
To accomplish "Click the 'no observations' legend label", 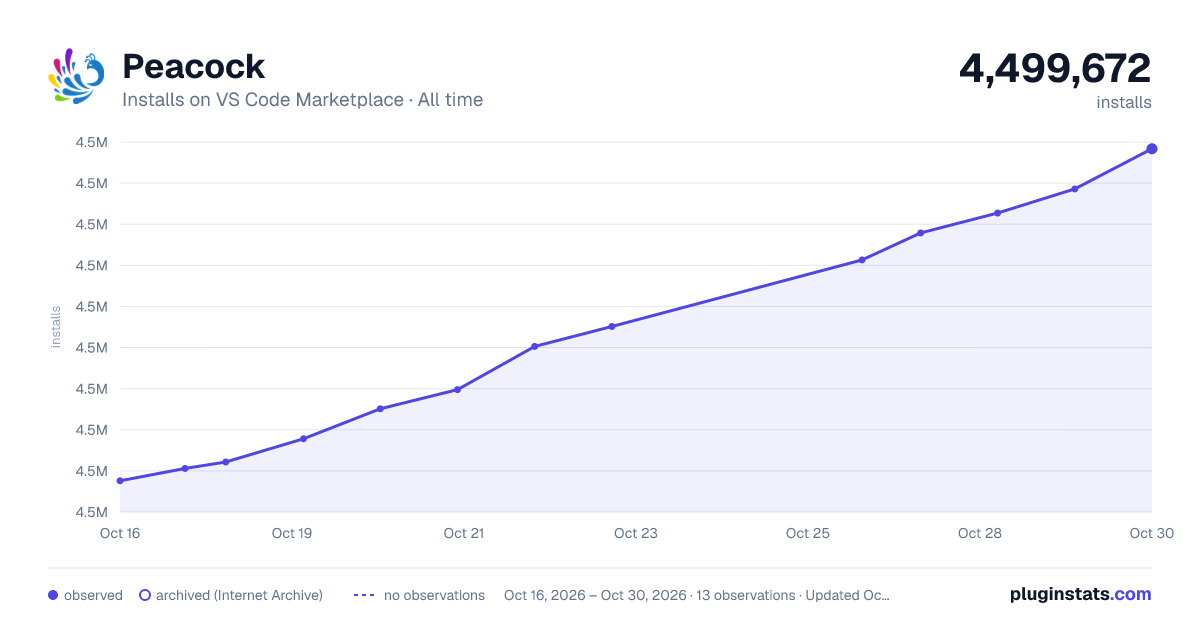I will coord(434,595).
